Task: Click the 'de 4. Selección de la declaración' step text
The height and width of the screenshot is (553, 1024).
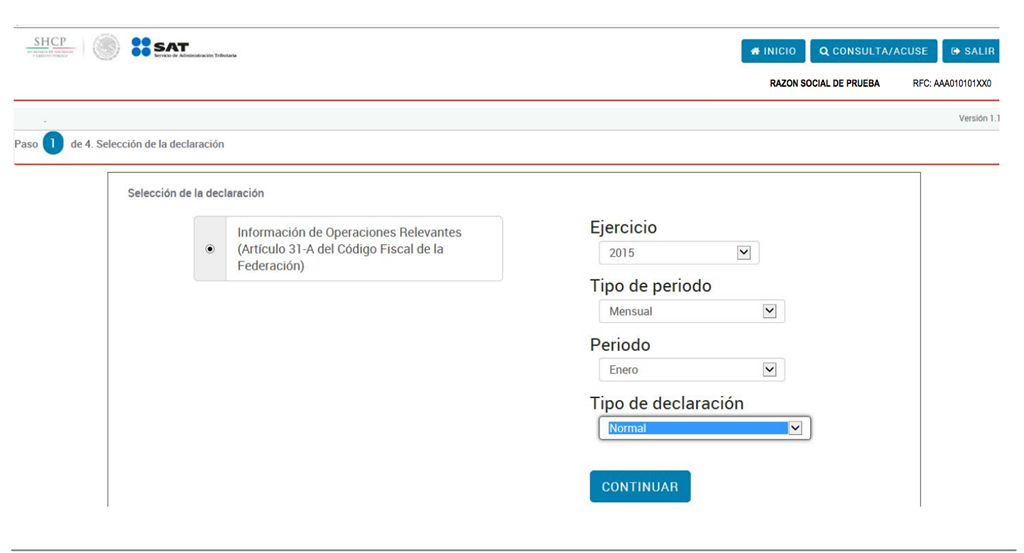Action: [147, 144]
